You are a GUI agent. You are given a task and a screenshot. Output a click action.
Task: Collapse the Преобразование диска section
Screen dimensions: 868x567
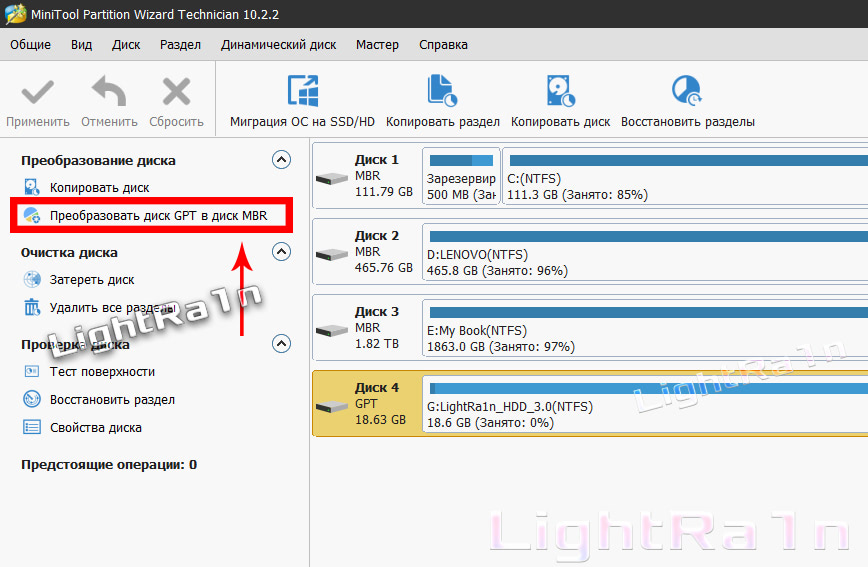pyautogui.click(x=281, y=159)
